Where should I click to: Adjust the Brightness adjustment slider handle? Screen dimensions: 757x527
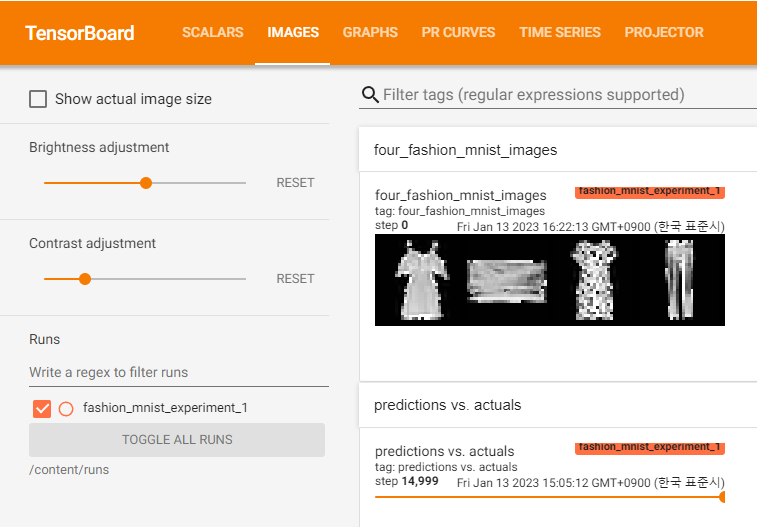146,183
